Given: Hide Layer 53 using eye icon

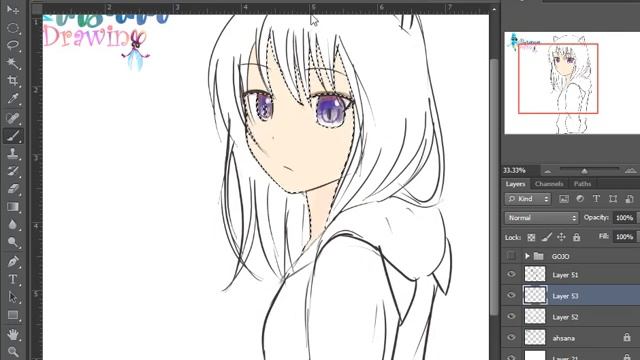Looking at the screenshot, I should [x=511, y=295].
